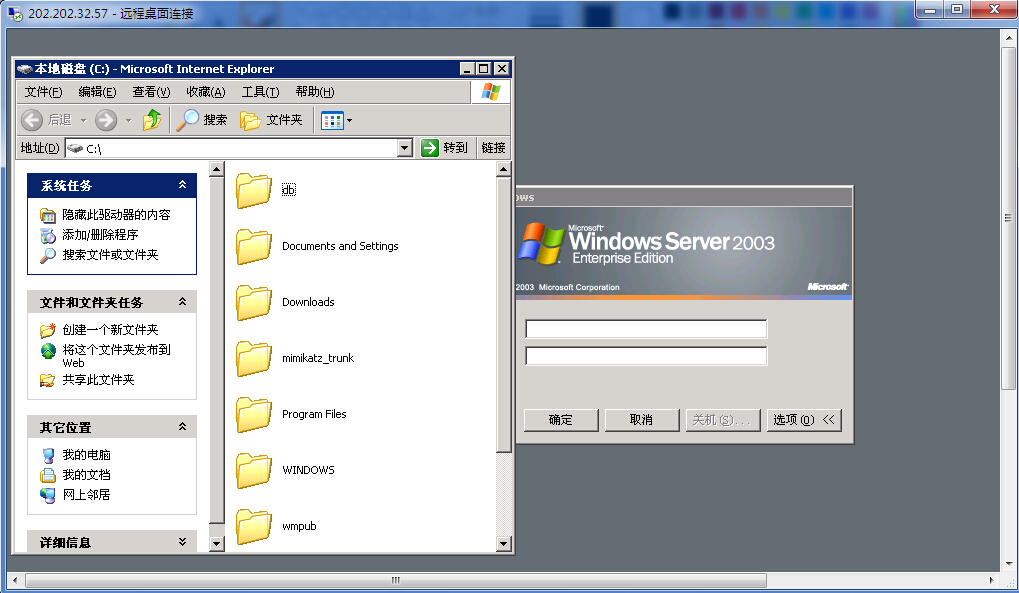Select the Program Files folder icon
The height and width of the screenshot is (593, 1019).
(253, 414)
